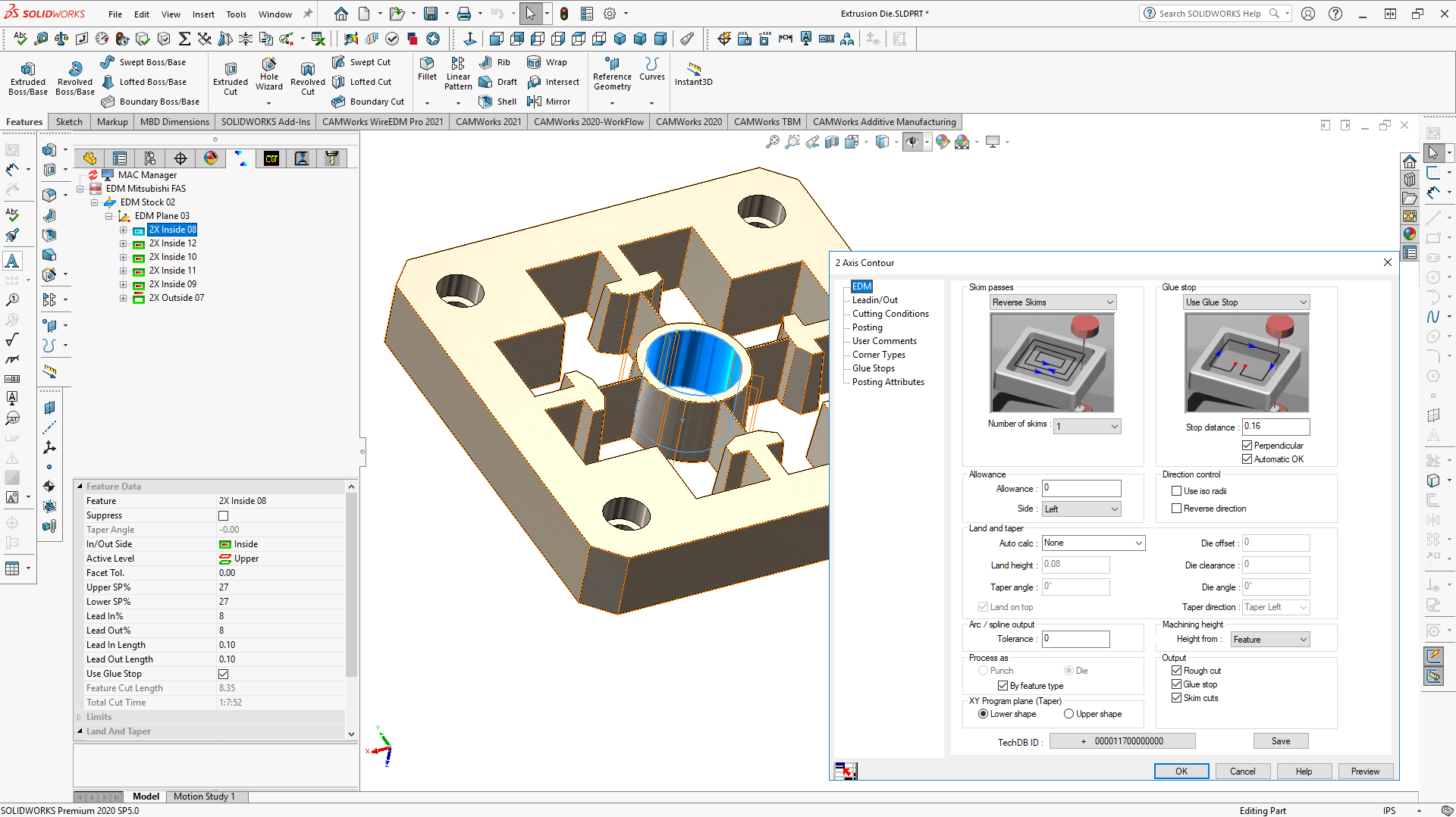Edit the Stop distance value field
Screen dimensions: 1456x817
[1276, 427]
